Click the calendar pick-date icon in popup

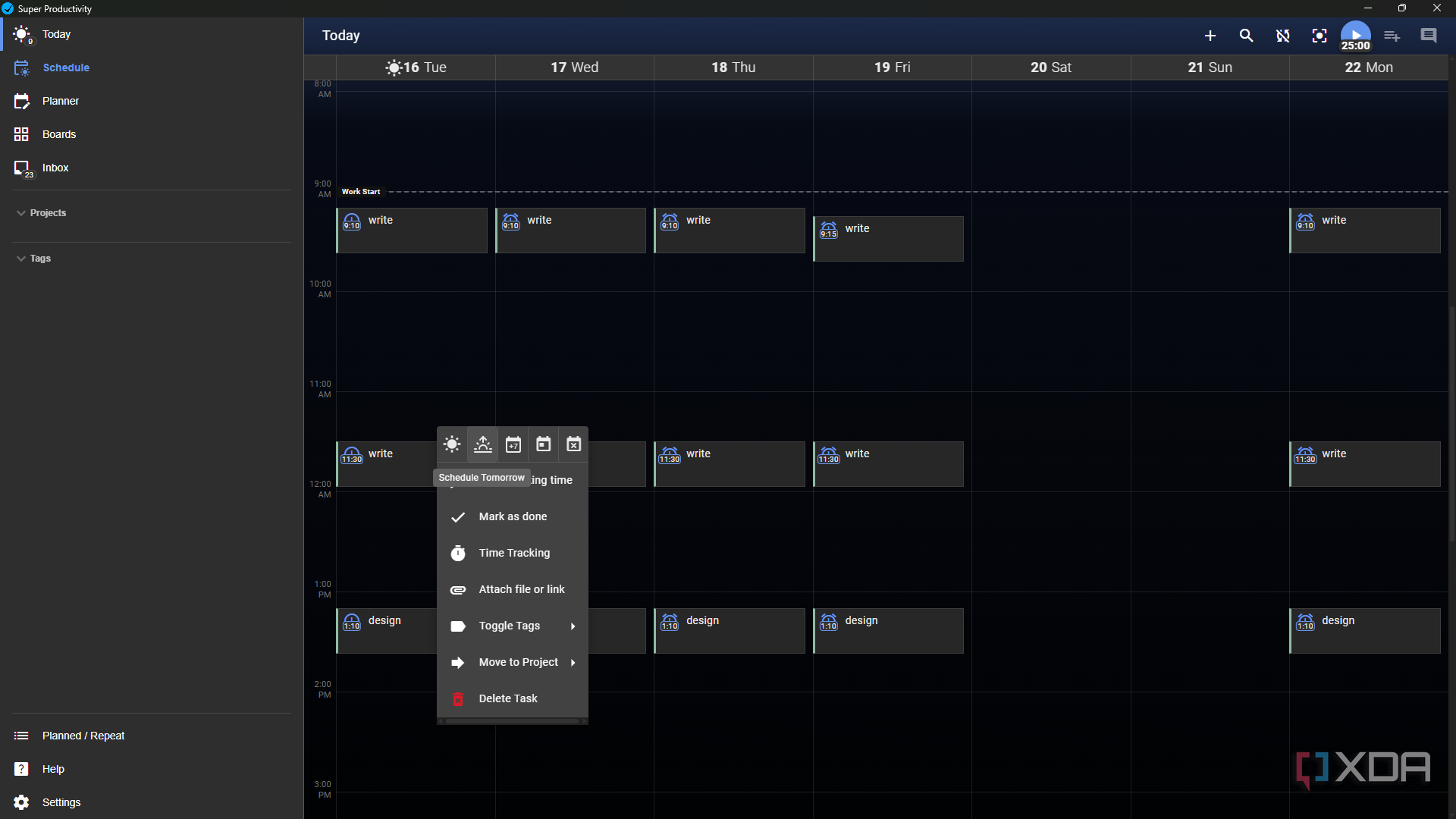(x=544, y=444)
